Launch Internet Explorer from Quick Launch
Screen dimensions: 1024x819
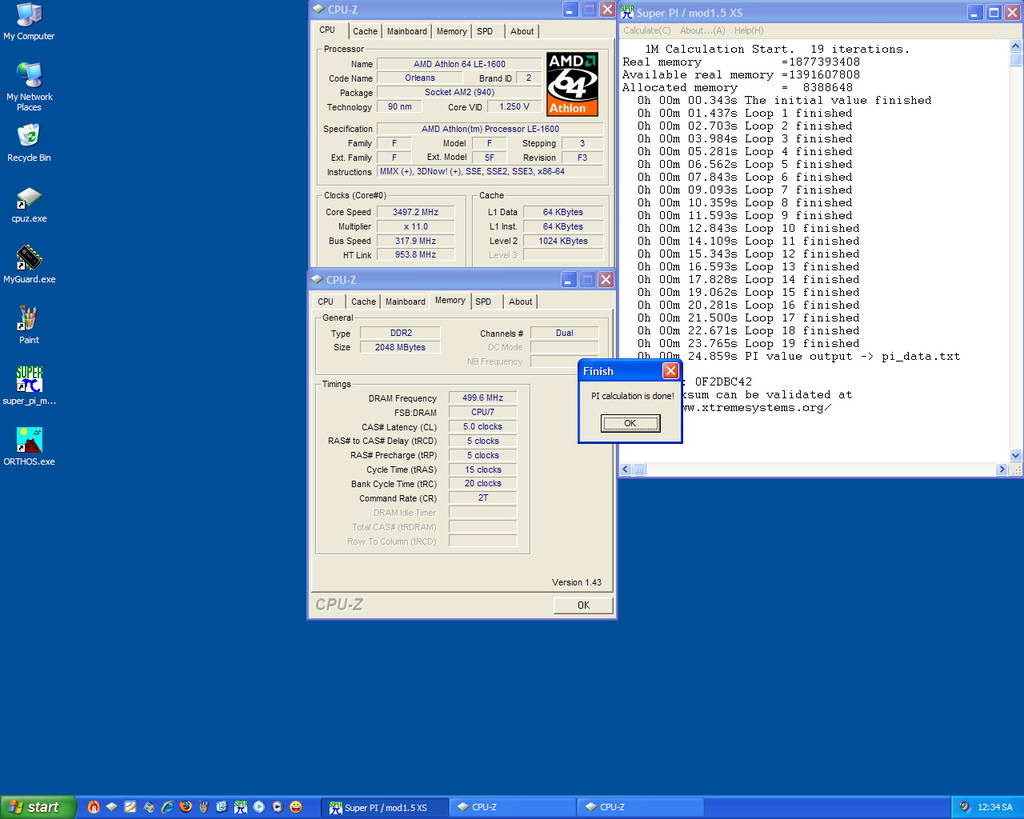[x=167, y=807]
